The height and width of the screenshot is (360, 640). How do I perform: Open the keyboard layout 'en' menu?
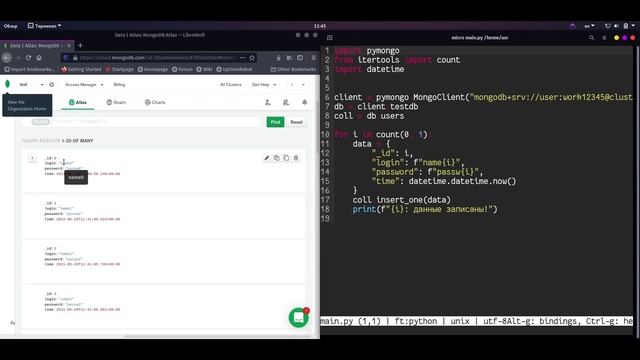(589, 26)
